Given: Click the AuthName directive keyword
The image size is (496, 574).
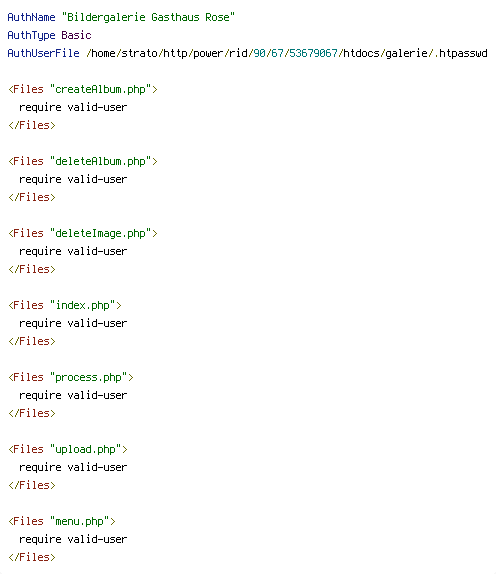Looking at the screenshot, I should [x=31, y=17].
